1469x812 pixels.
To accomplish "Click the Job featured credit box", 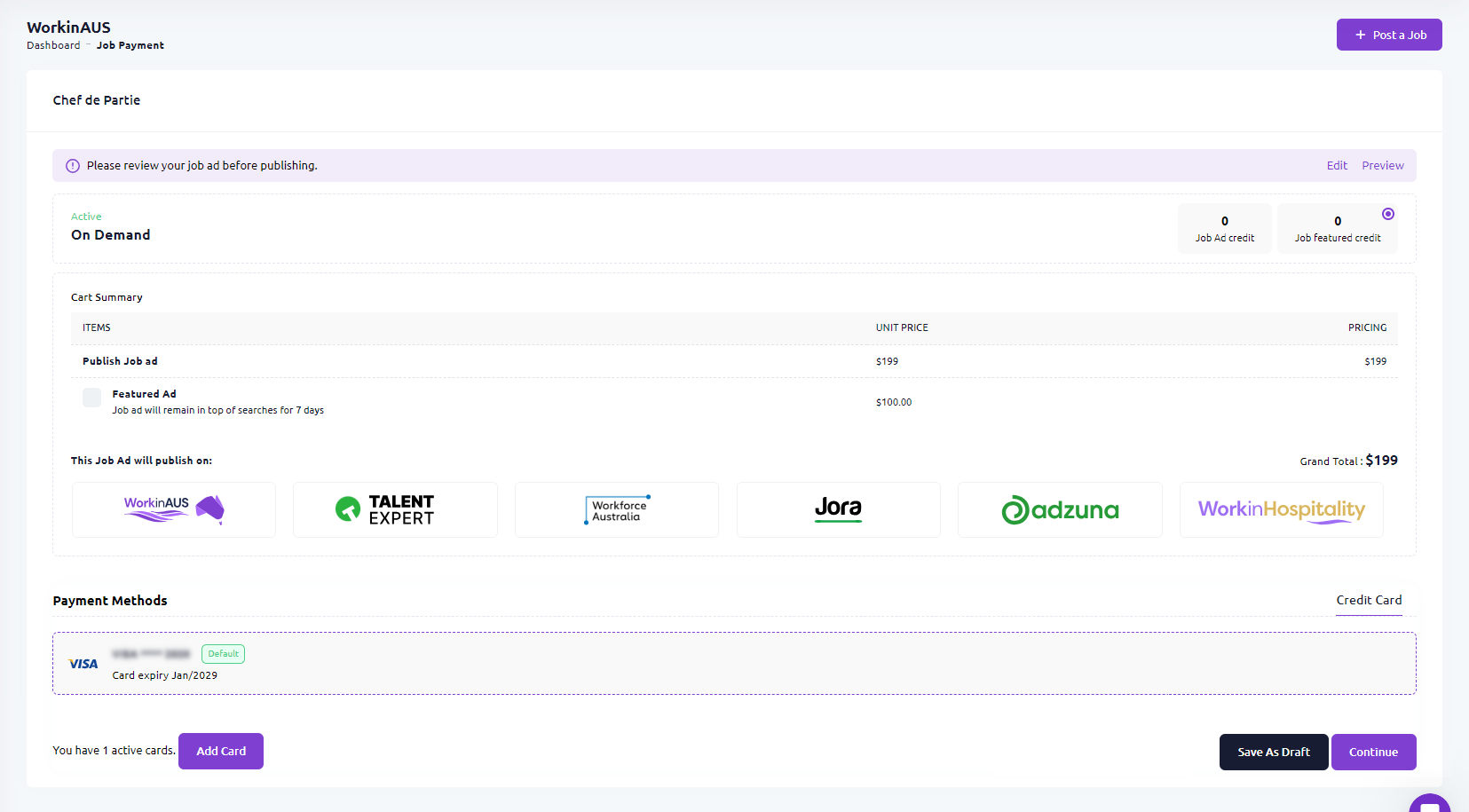I will click(x=1338, y=229).
